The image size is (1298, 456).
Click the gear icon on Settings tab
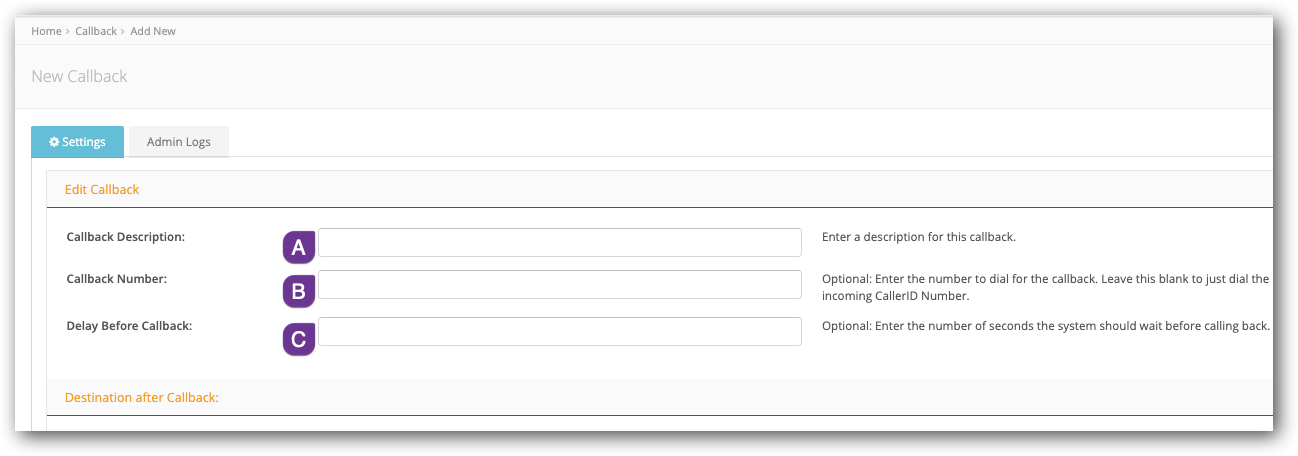click(54, 142)
